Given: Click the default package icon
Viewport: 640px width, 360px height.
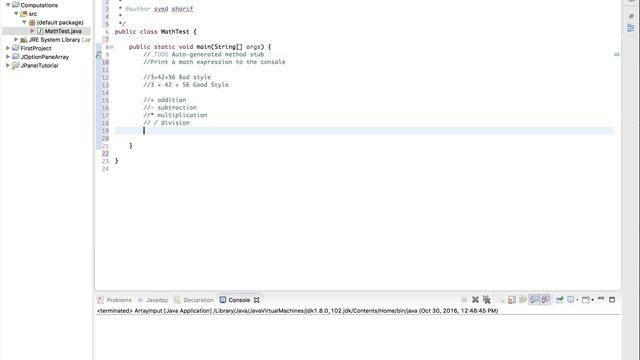Looking at the screenshot, I should [x=32, y=22].
